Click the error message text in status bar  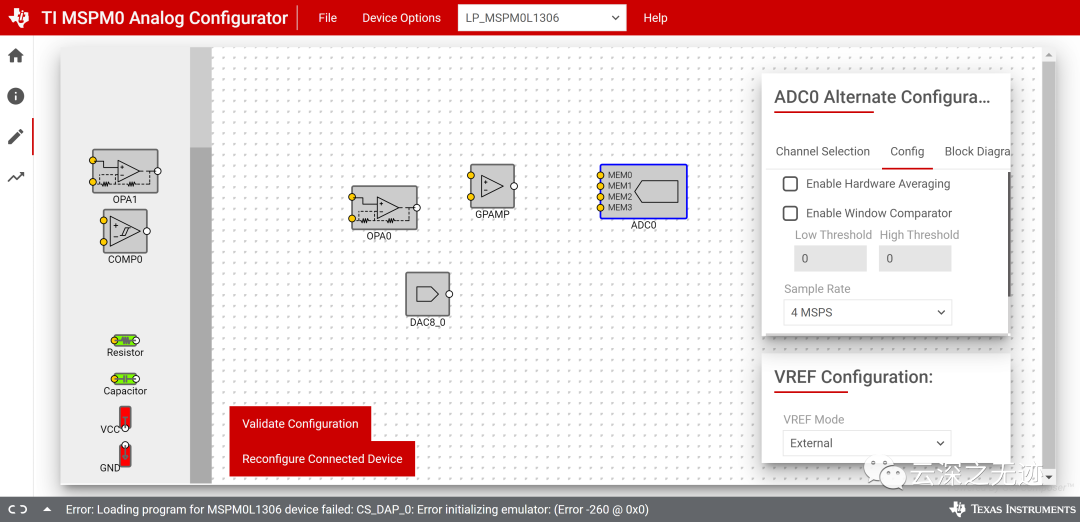click(357, 510)
